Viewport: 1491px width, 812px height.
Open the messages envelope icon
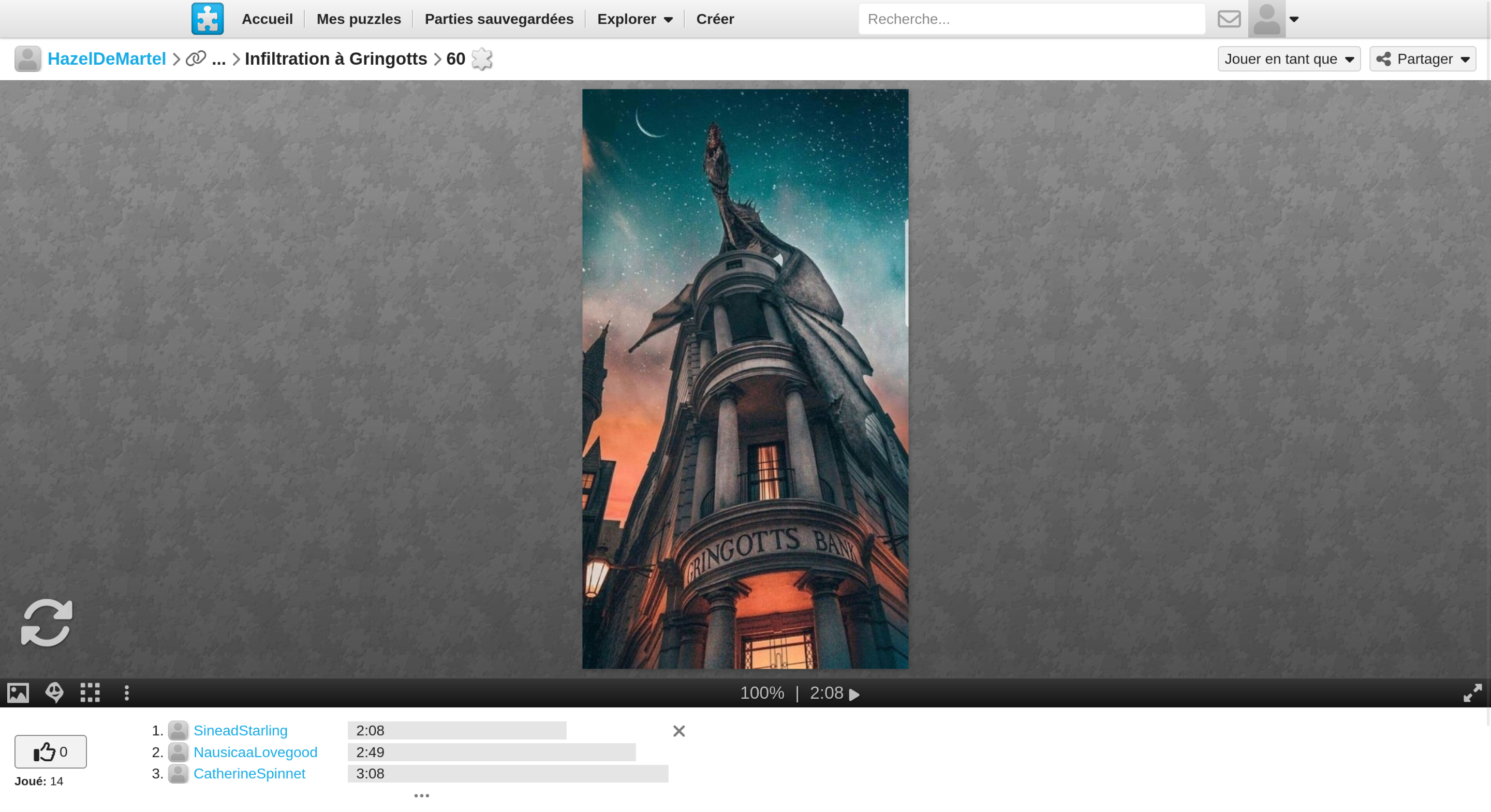point(1229,19)
